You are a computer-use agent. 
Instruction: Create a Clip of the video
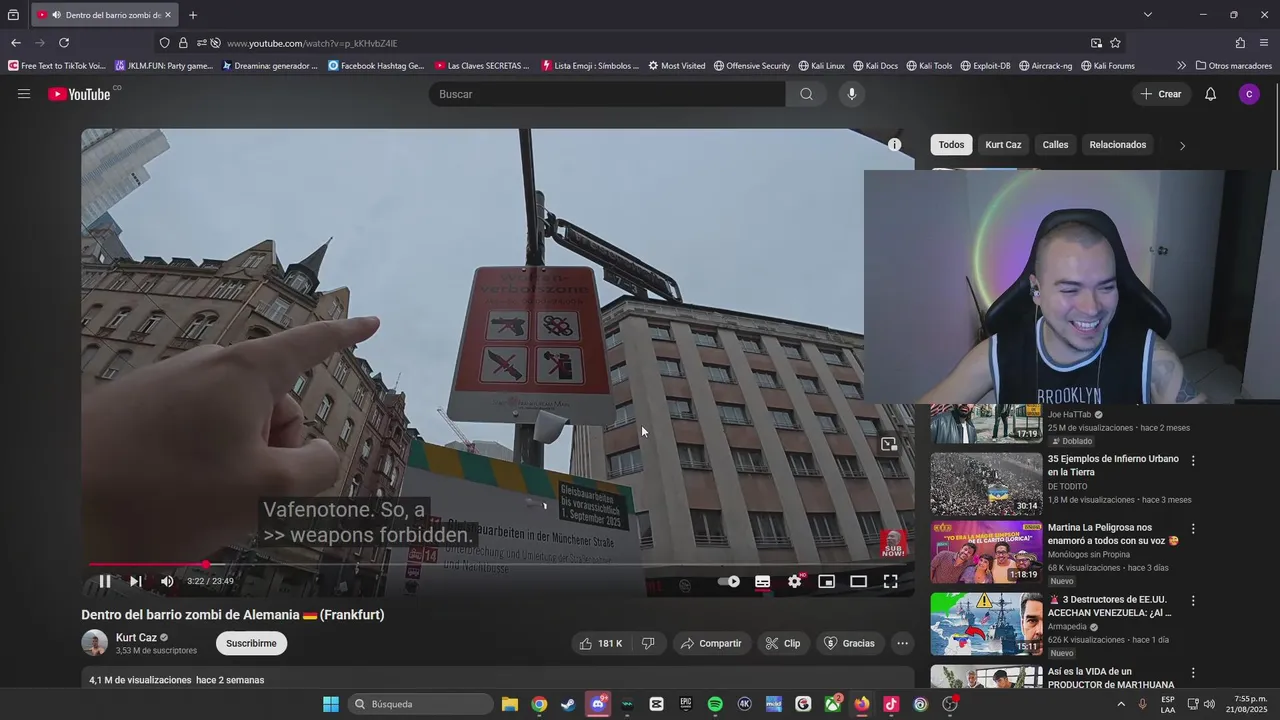(x=783, y=643)
